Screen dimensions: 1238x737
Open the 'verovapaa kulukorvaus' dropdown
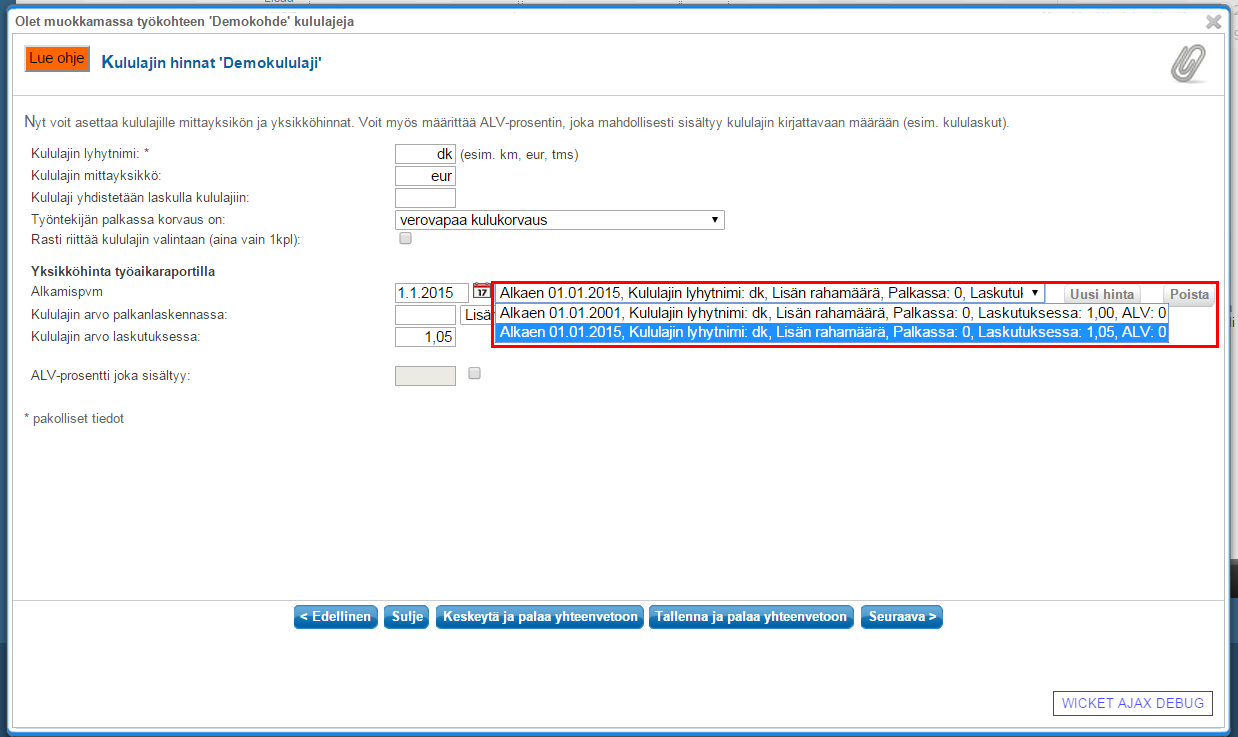559,220
